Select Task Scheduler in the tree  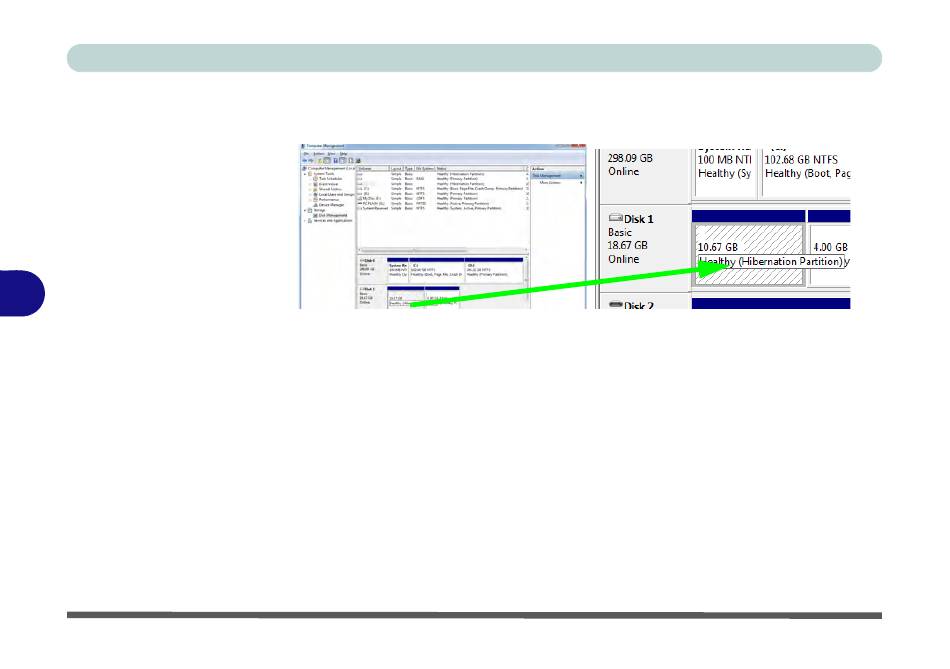[x=326, y=179]
